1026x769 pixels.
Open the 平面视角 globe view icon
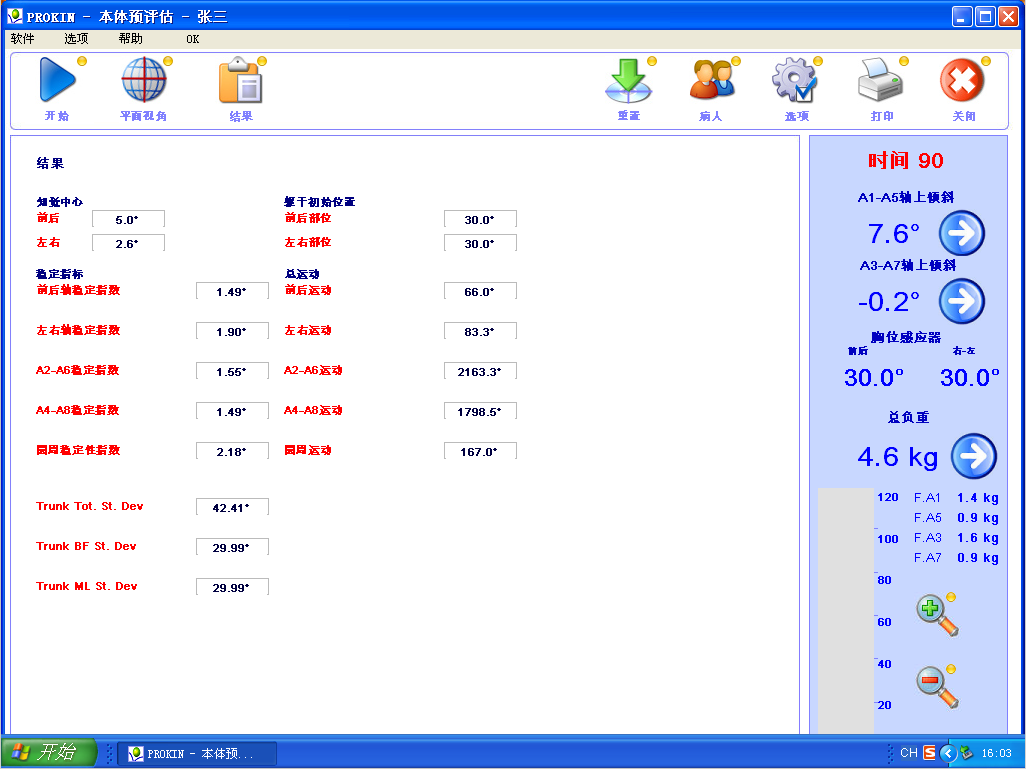coord(144,80)
